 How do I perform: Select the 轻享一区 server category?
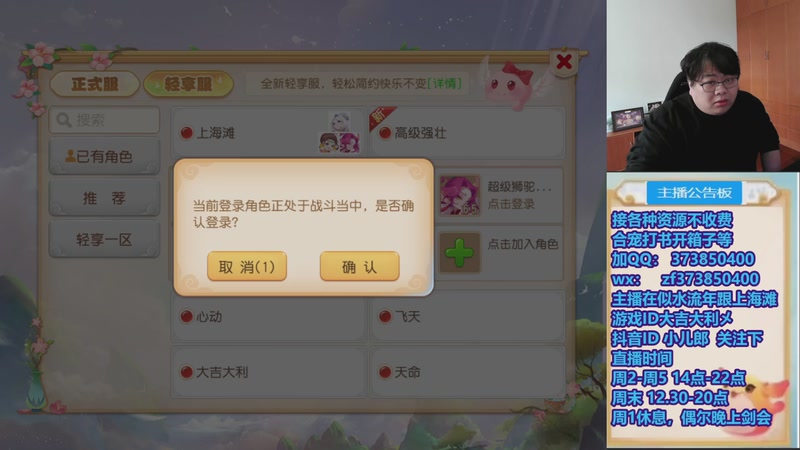[104, 239]
